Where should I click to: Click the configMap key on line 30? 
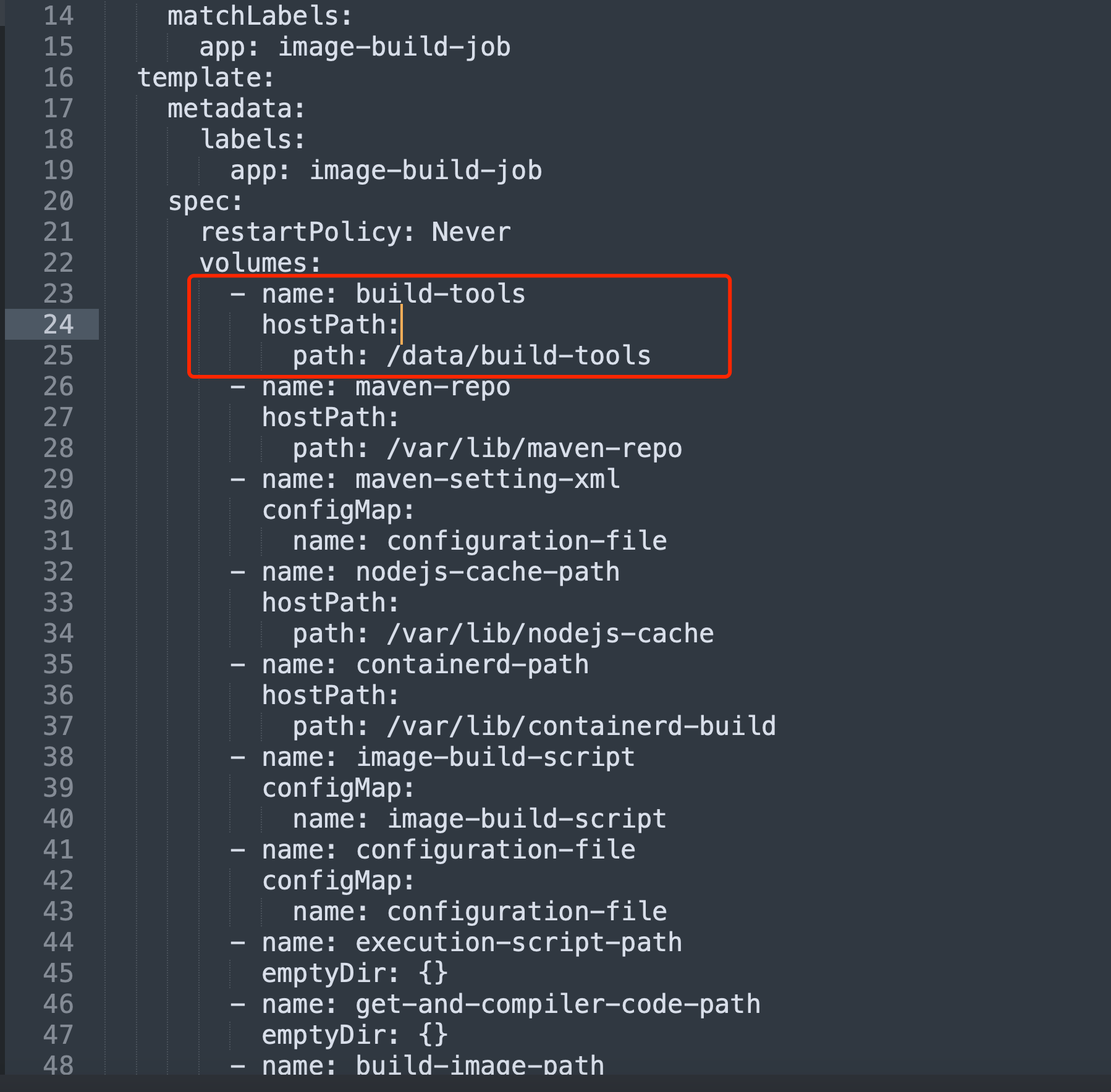coord(338,510)
